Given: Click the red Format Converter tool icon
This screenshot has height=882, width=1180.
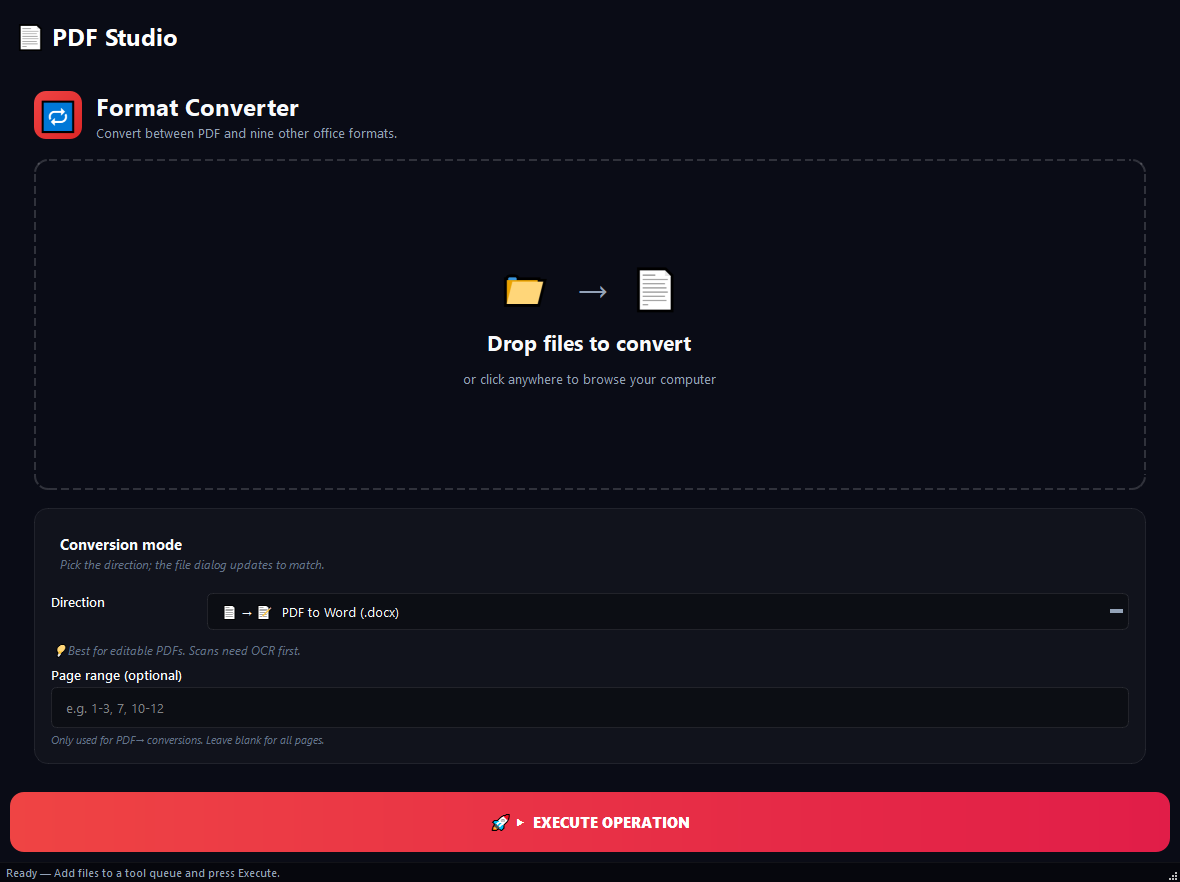Looking at the screenshot, I should click(58, 115).
